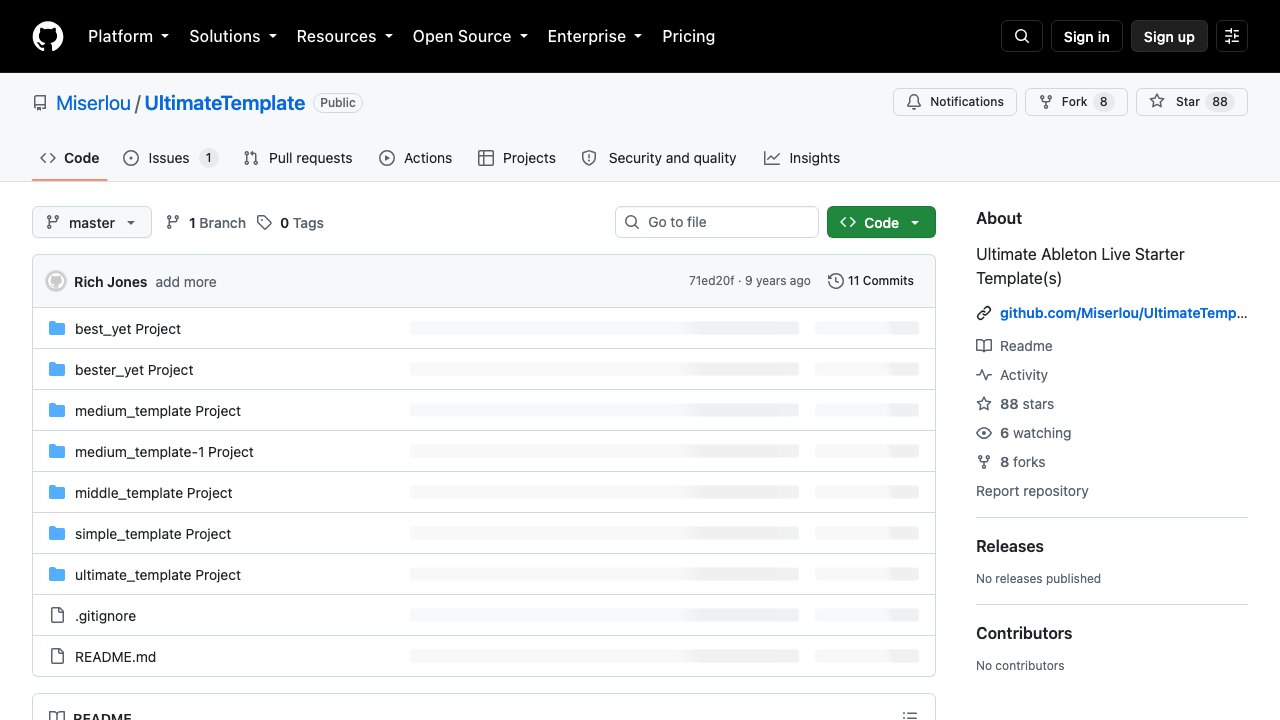This screenshot has width=1280, height=720.
Task: Switch to the Projects tab
Action: click(517, 158)
